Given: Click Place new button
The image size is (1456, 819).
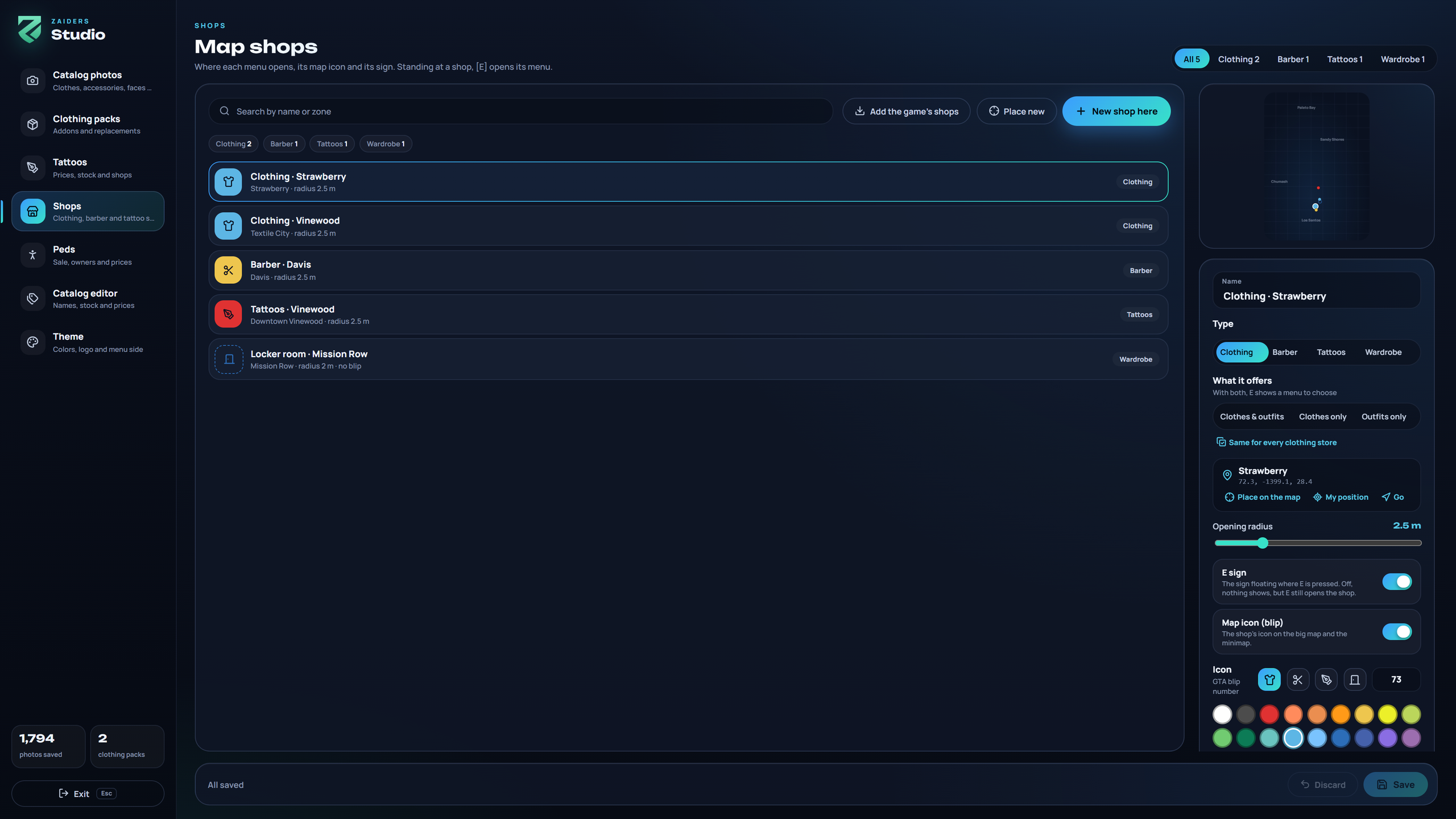Looking at the screenshot, I should tap(1016, 111).
